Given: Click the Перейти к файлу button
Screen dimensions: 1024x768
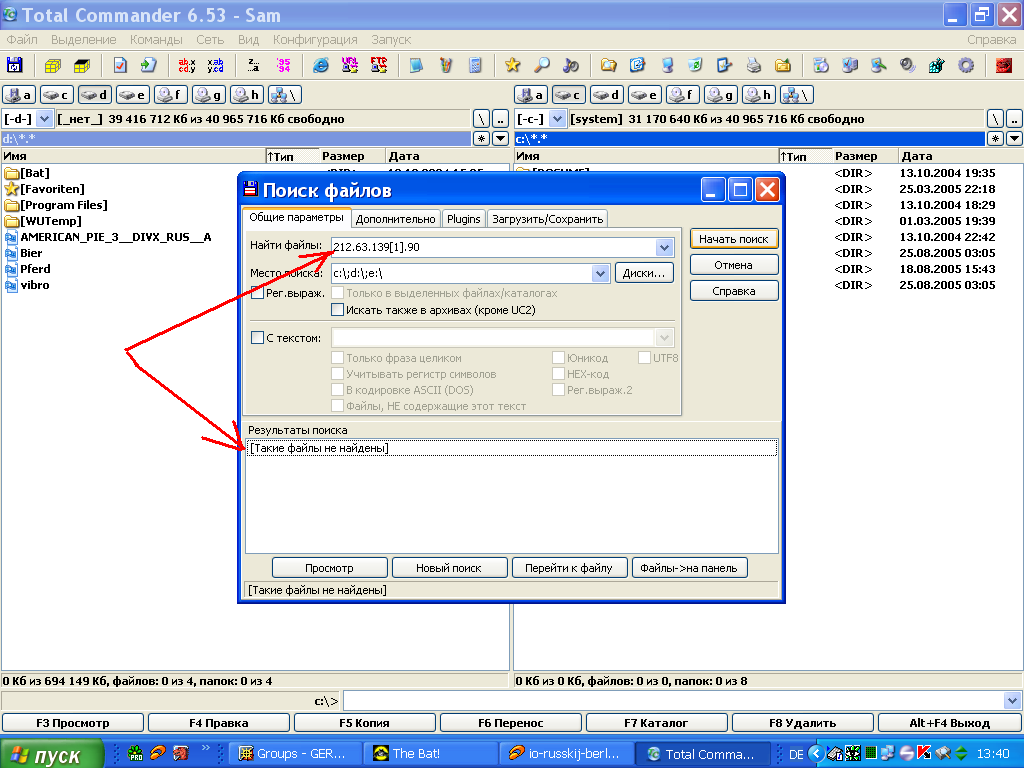Looking at the screenshot, I should coord(569,568).
